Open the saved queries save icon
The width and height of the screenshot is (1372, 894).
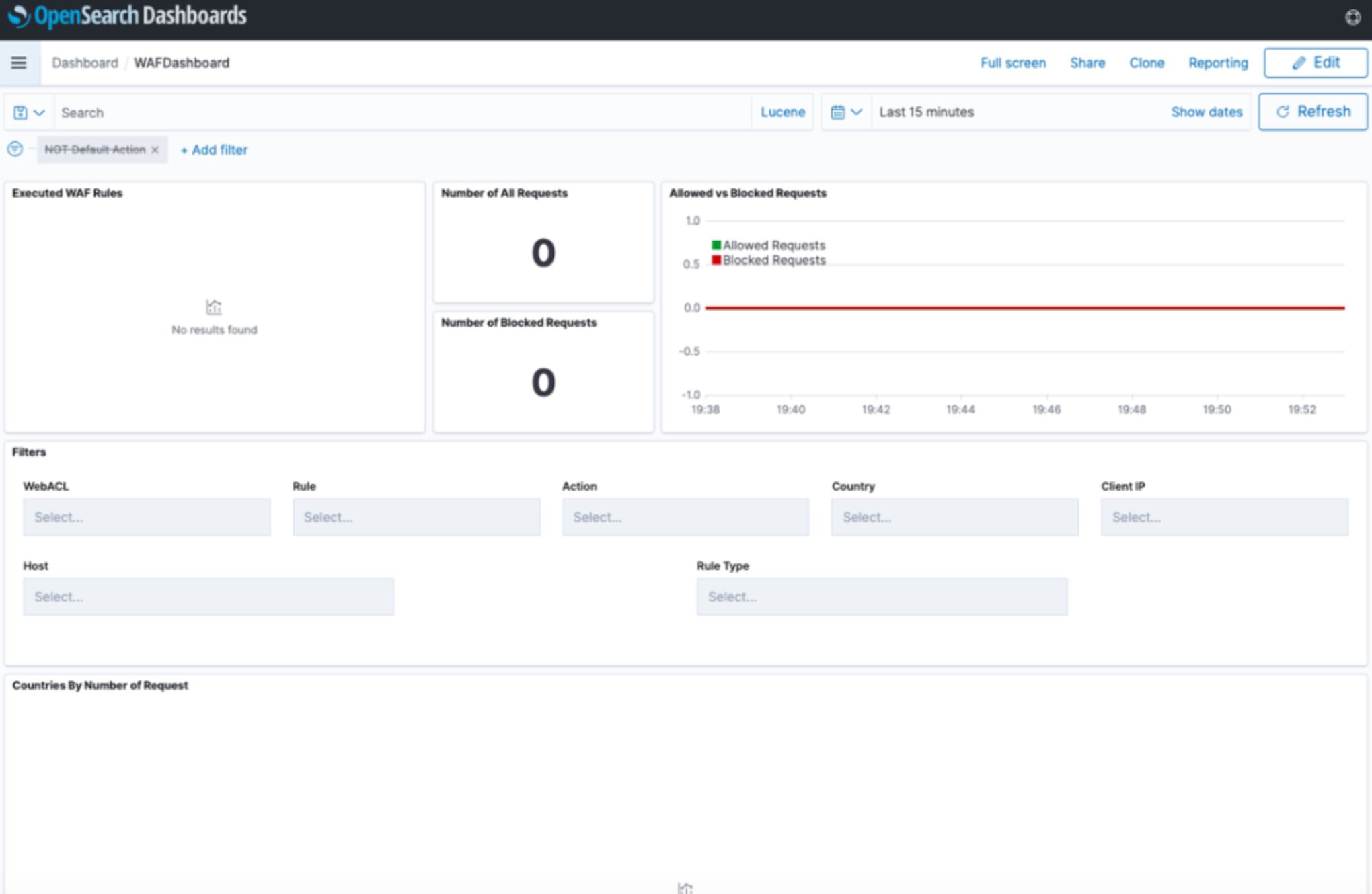21,112
